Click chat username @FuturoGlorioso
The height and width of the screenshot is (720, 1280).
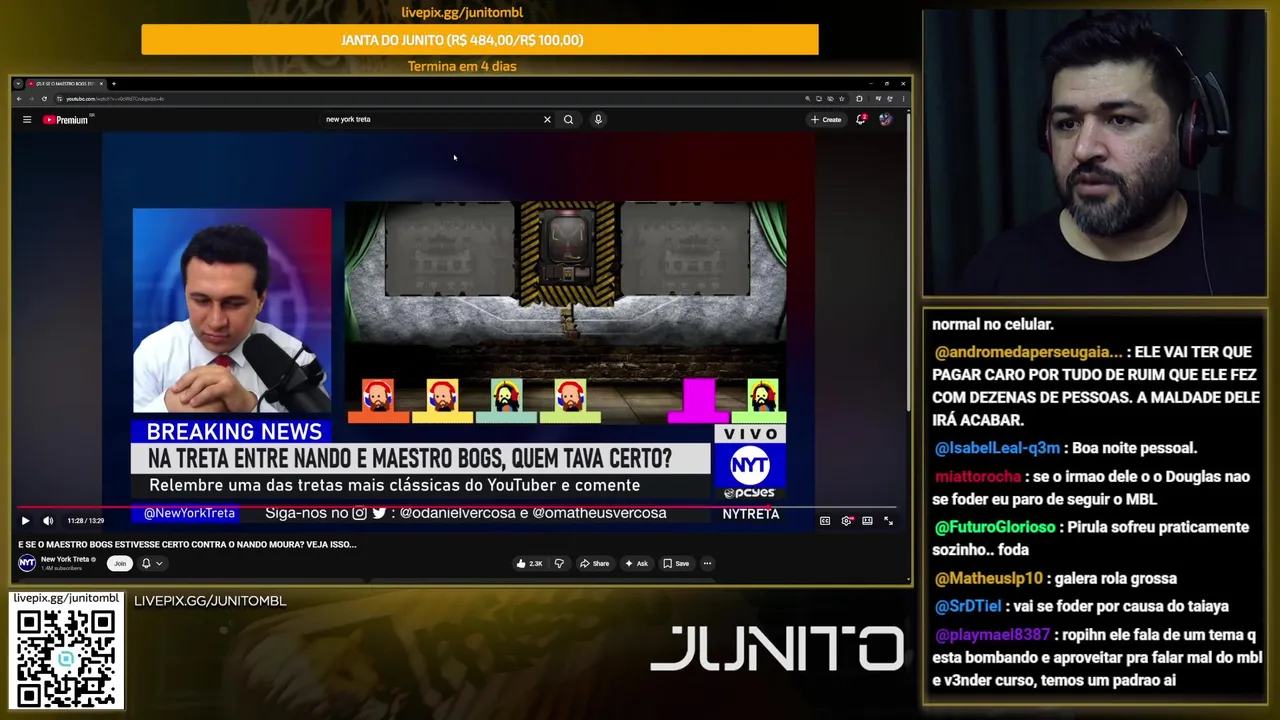(995, 526)
